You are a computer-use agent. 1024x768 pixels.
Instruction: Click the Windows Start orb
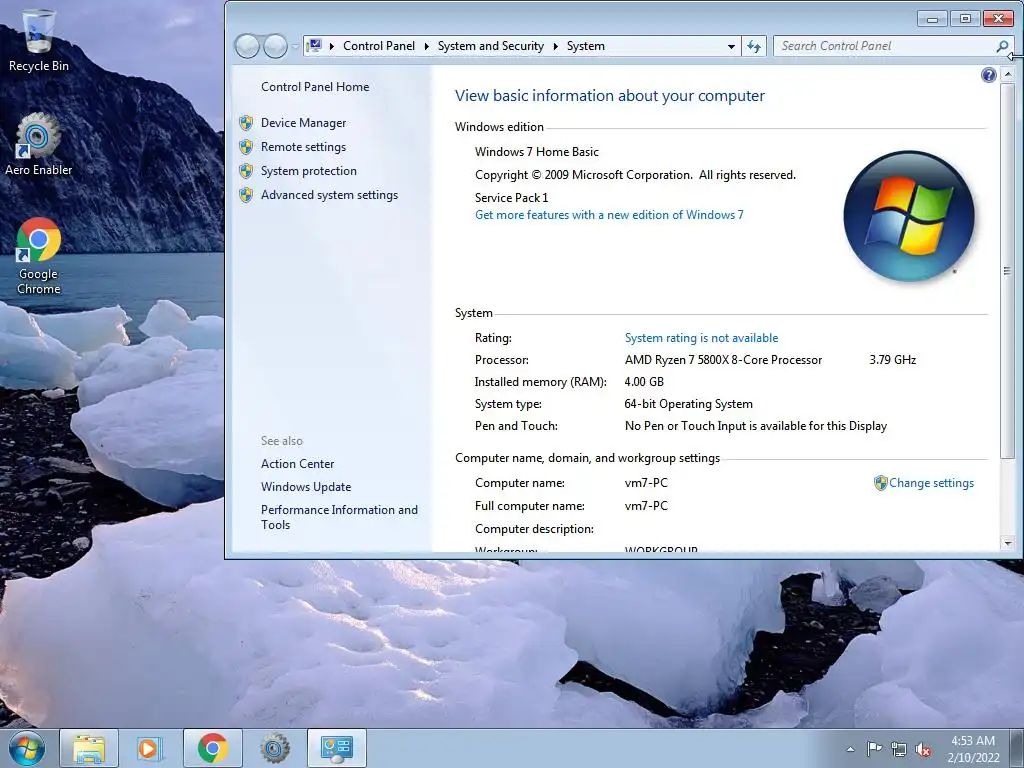click(x=27, y=748)
